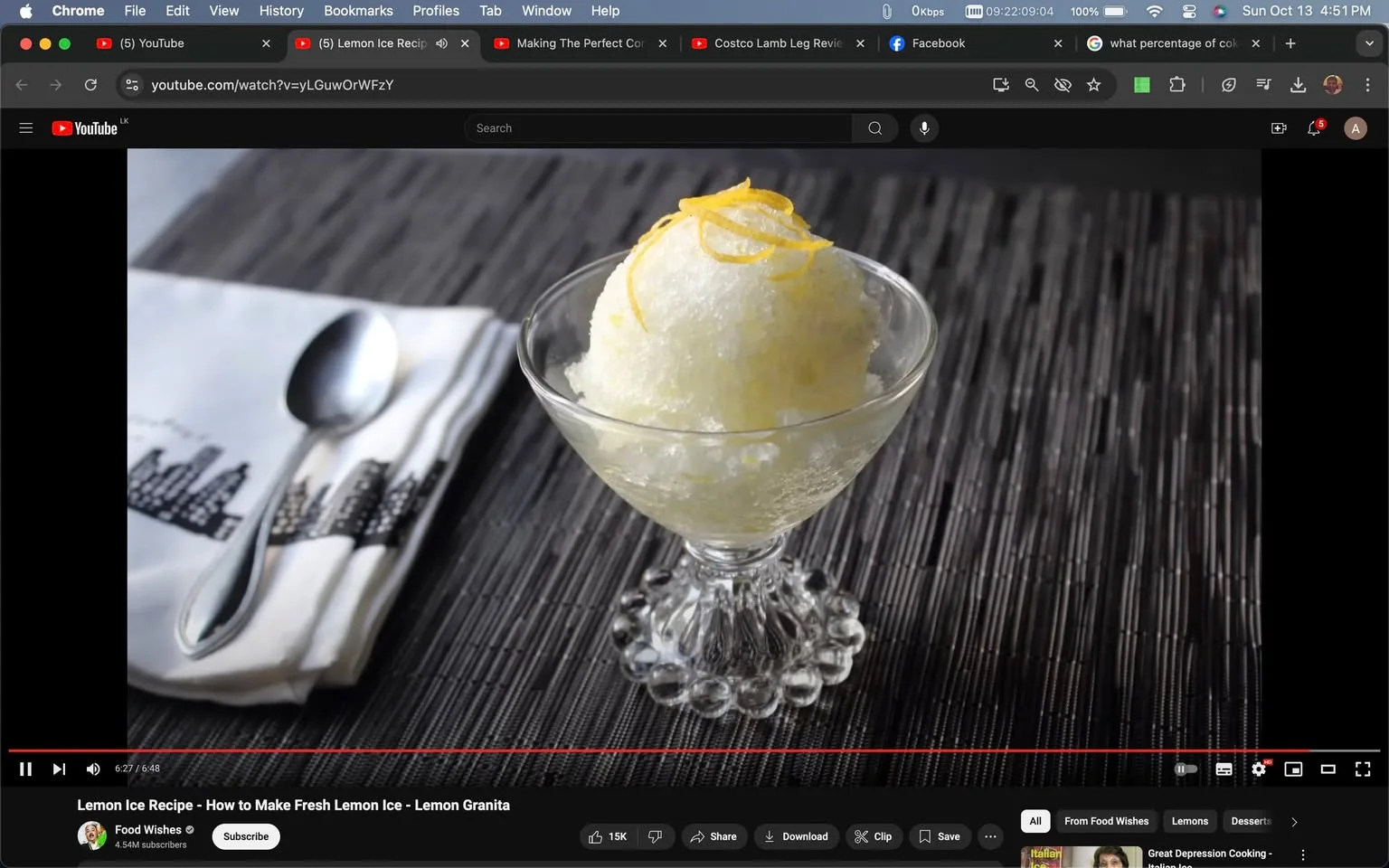Pause the video playback
The height and width of the screenshot is (868, 1389).
tap(25, 769)
